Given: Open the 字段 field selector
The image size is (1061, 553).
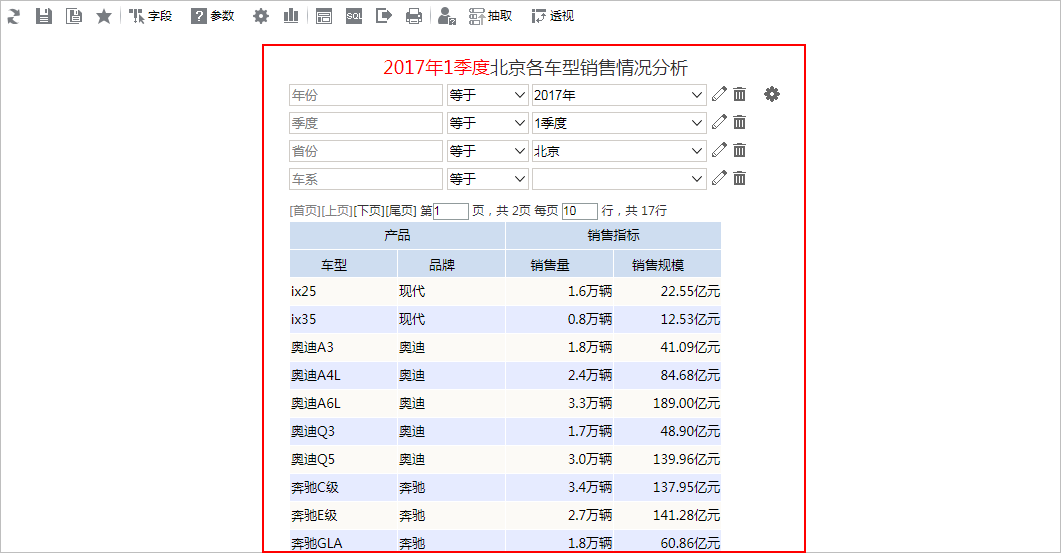Looking at the screenshot, I should 150,16.
